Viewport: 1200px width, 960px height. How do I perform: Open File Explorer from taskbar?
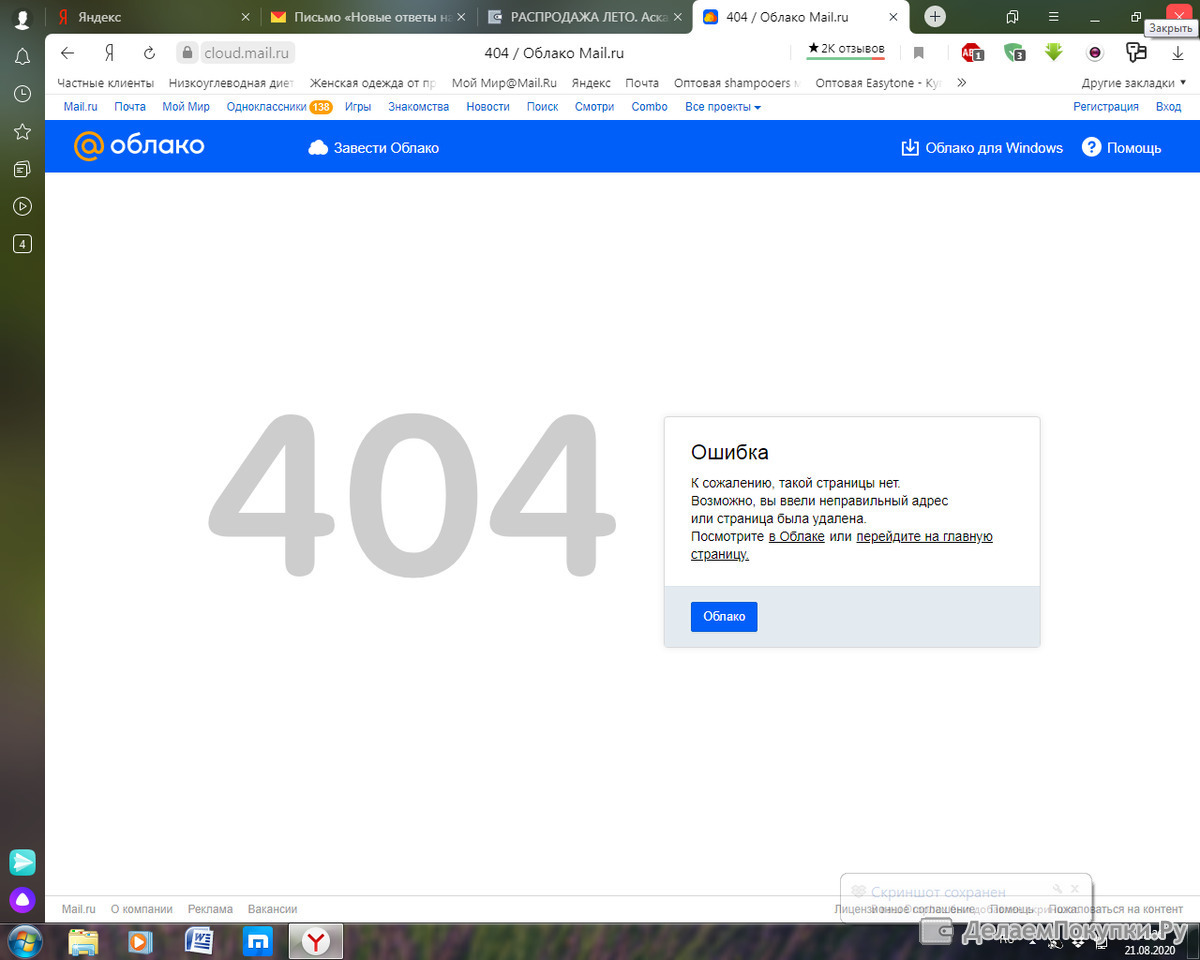(x=83, y=941)
